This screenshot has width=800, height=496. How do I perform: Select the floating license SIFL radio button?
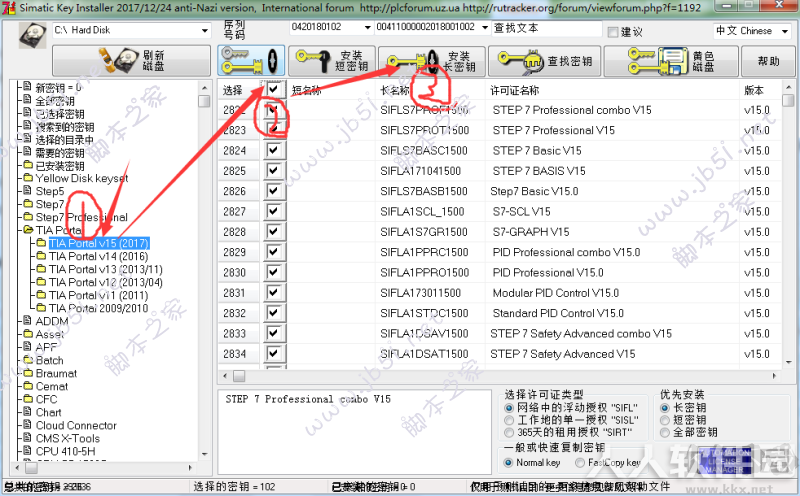click(x=509, y=408)
